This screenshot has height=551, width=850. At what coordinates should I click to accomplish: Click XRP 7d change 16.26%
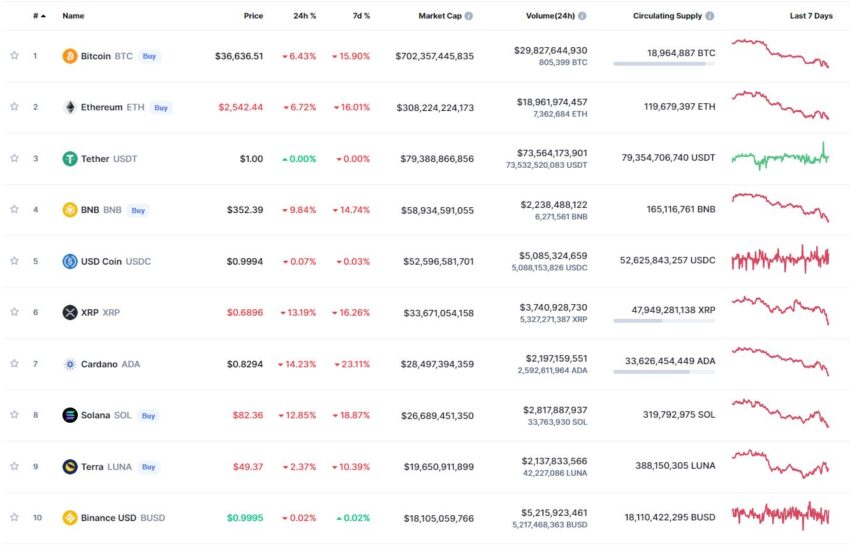point(351,312)
